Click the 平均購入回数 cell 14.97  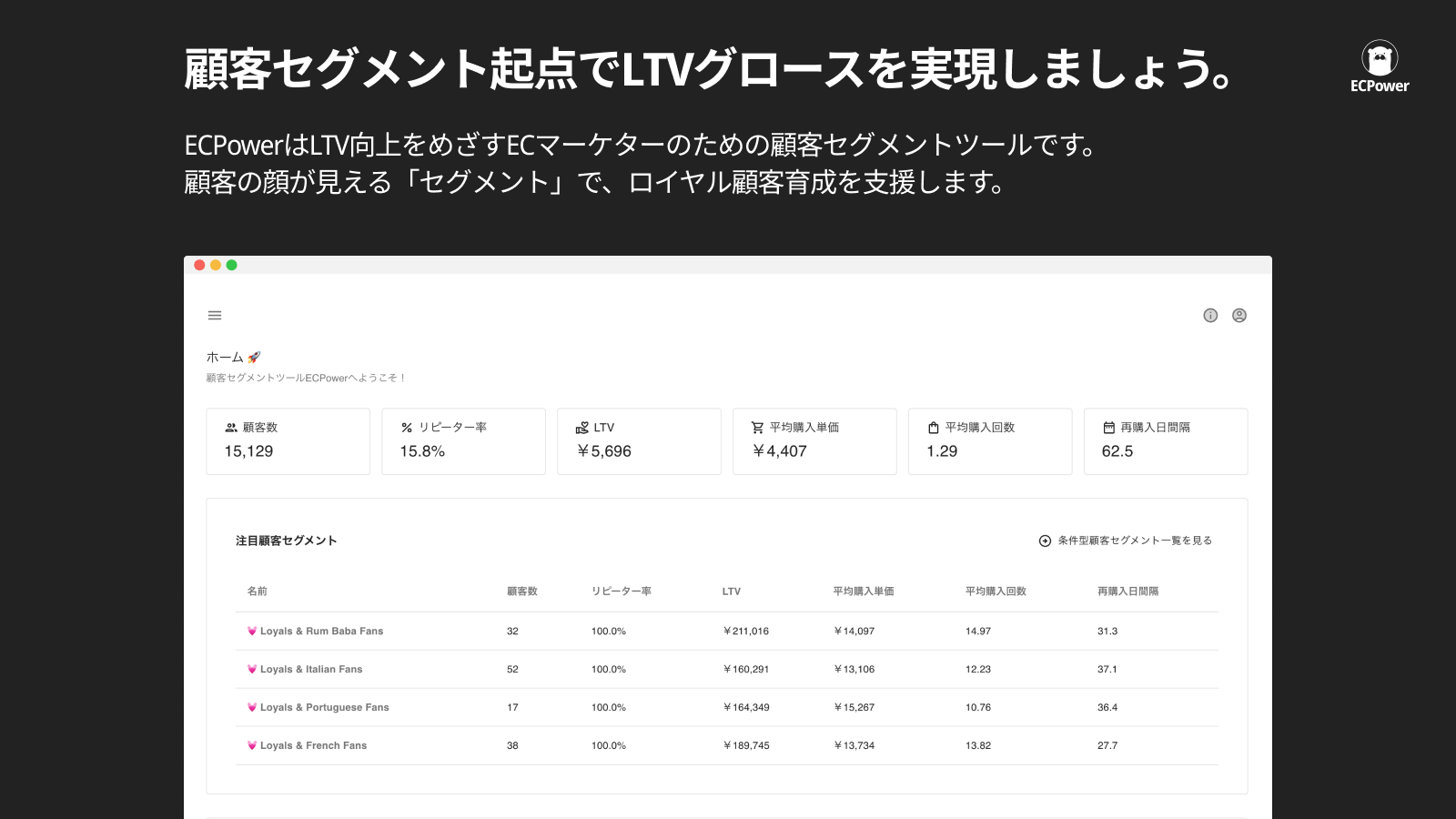pos(978,631)
